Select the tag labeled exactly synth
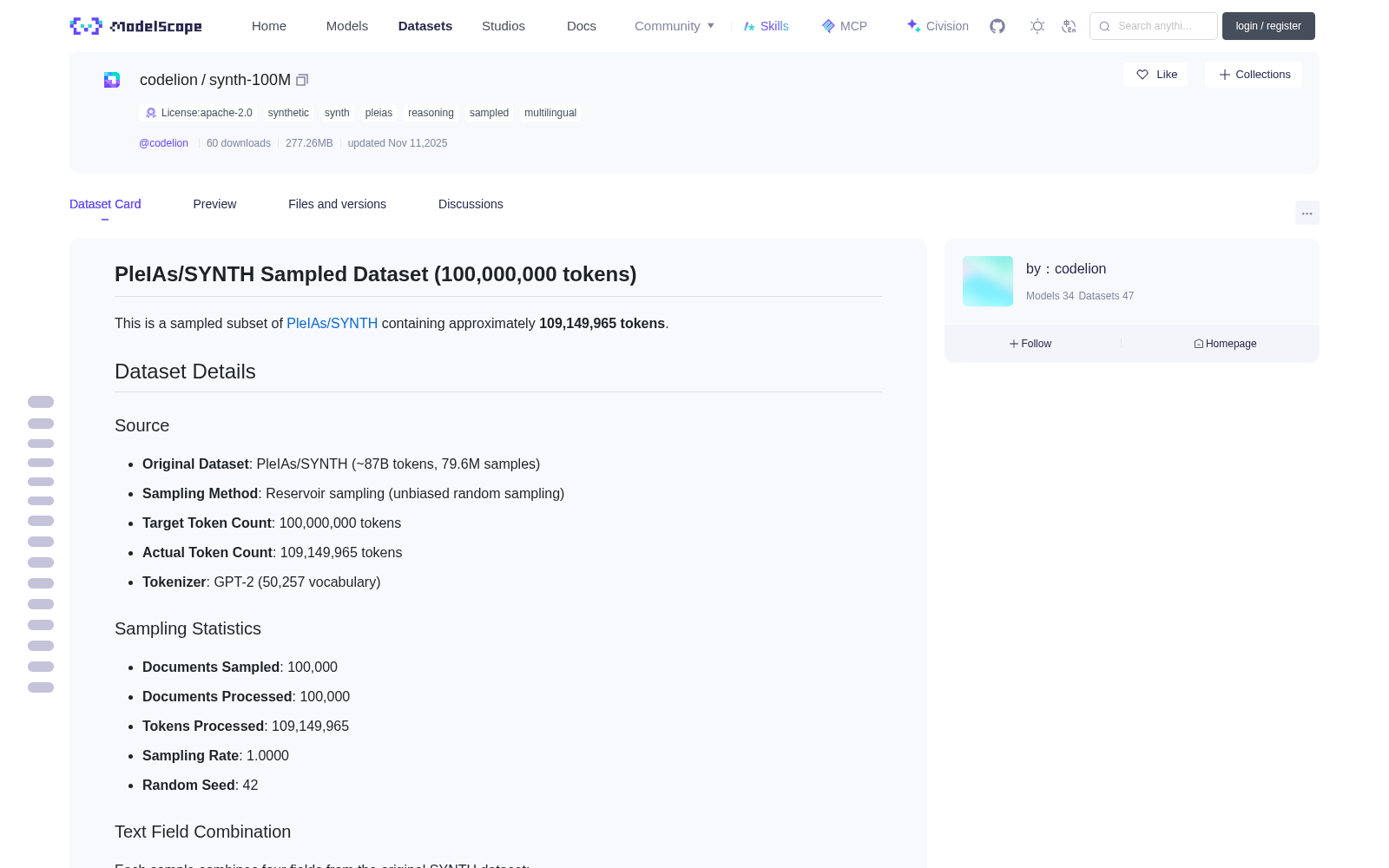This screenshot has height=868, width=1389. (337, 113)
